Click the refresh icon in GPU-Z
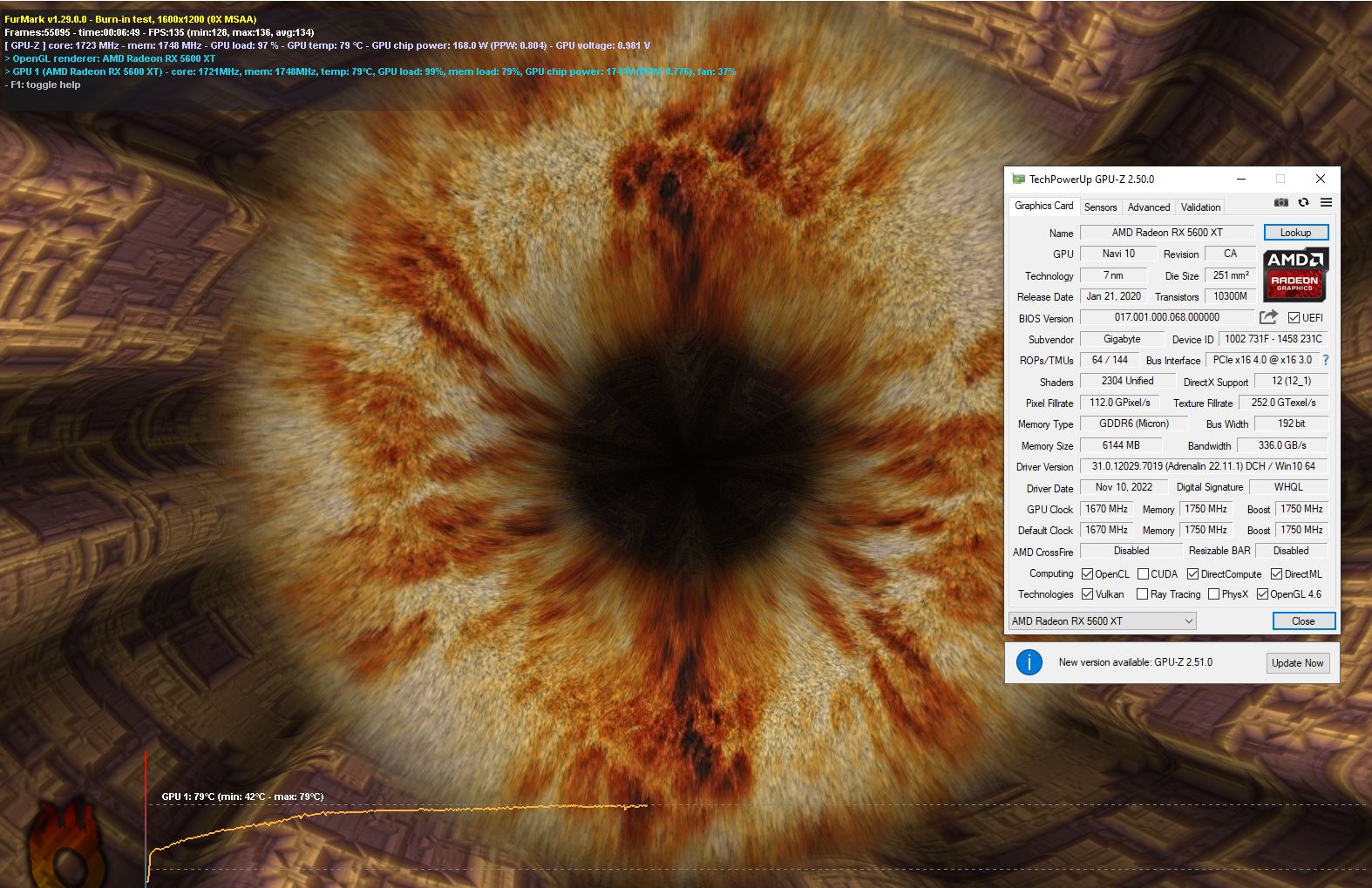 click(x=1303, y=202)
